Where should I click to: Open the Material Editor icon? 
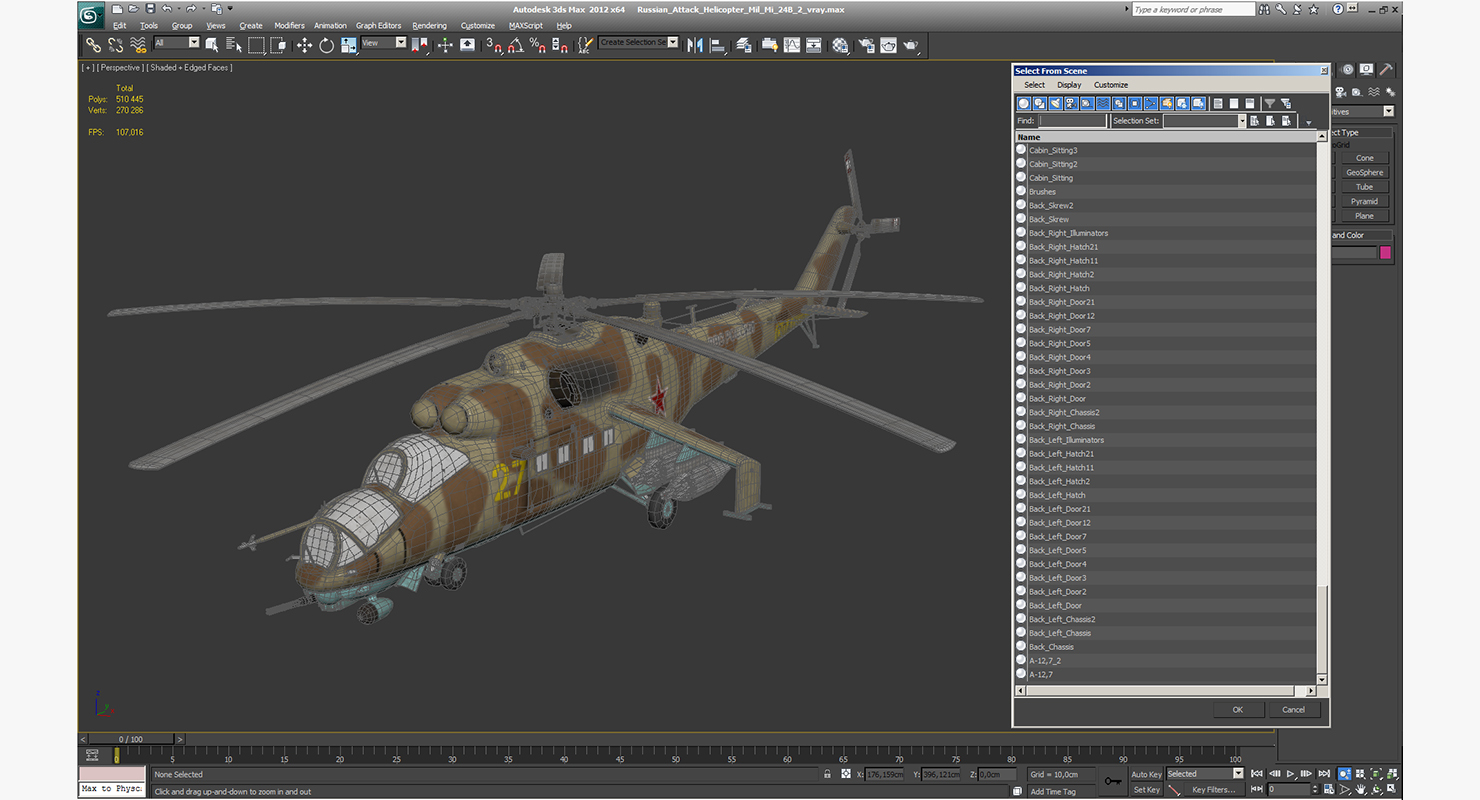tap(840, 45)
